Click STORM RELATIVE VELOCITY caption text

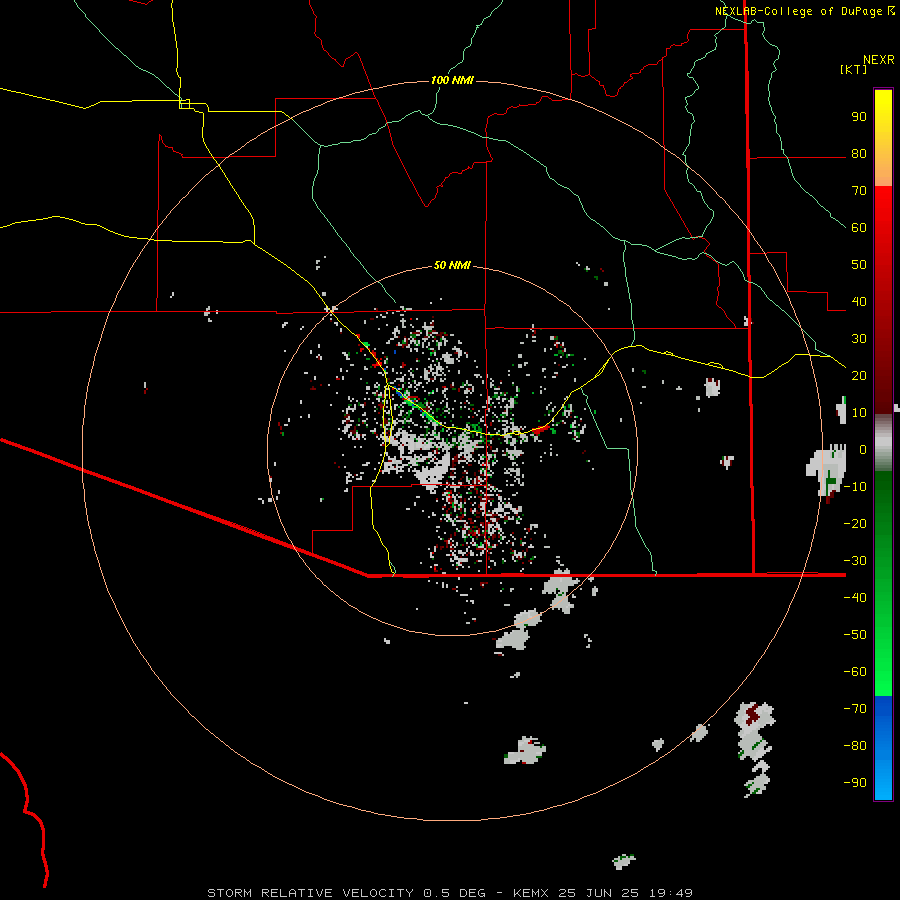coord(310,893)
